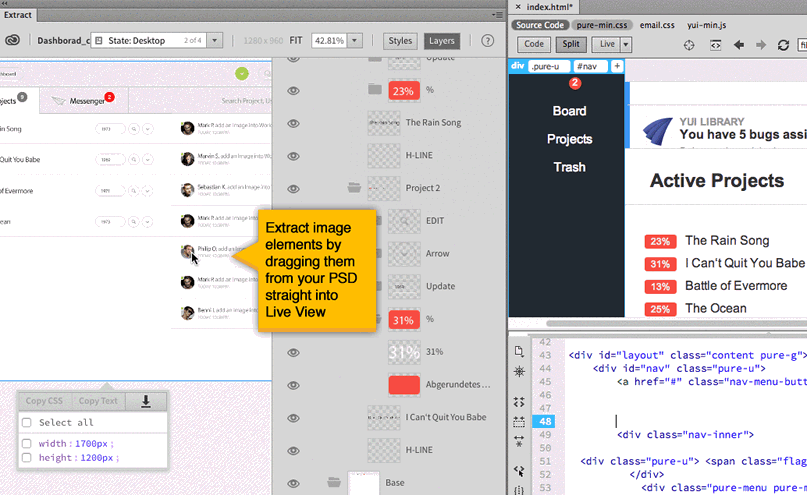The height and width of the screenshot is (495, 807).
Task: Click the EDIT layer thumbnail
Action: [404, 221]
